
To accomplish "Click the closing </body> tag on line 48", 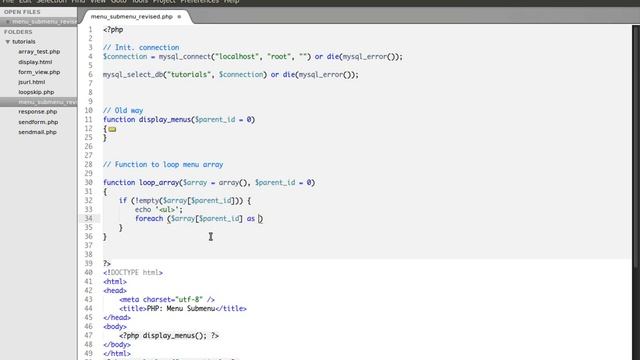I will [117, 344].
